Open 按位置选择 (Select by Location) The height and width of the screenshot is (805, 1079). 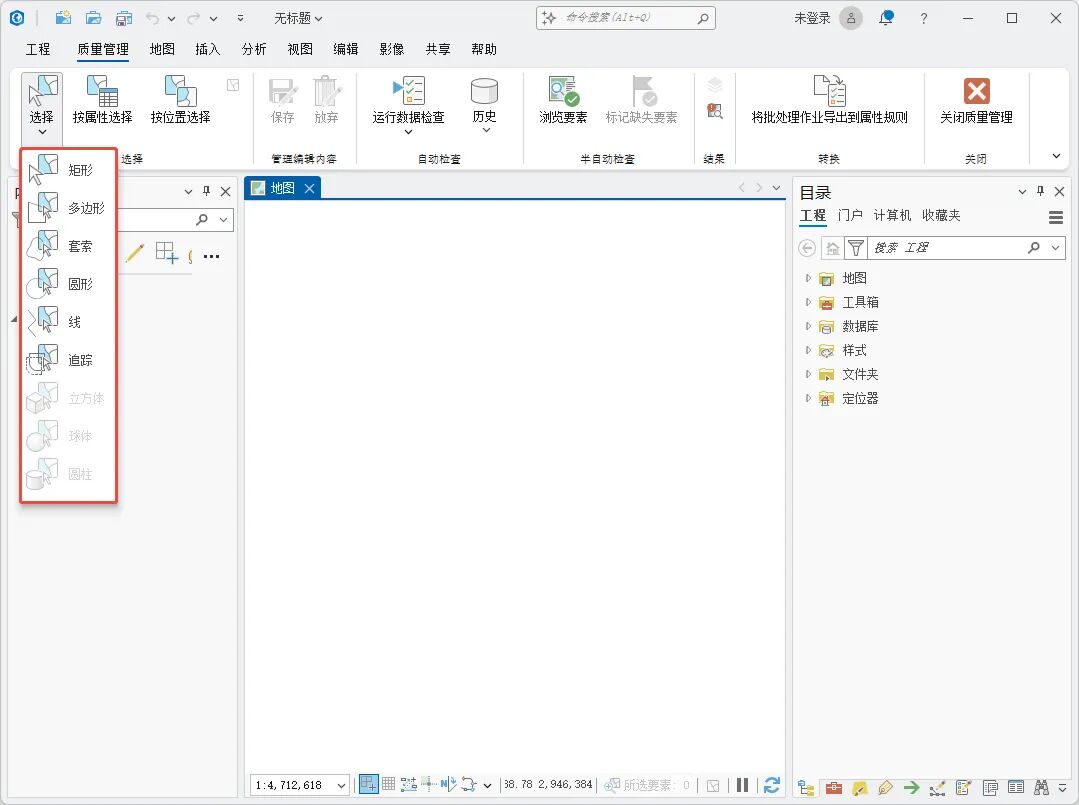pos(180,100)
